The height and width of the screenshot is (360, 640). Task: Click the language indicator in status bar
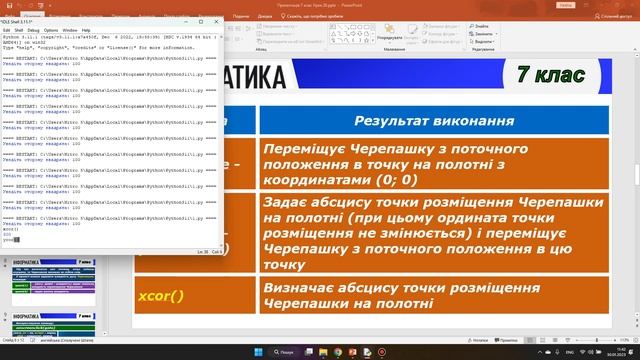point(67,340)
